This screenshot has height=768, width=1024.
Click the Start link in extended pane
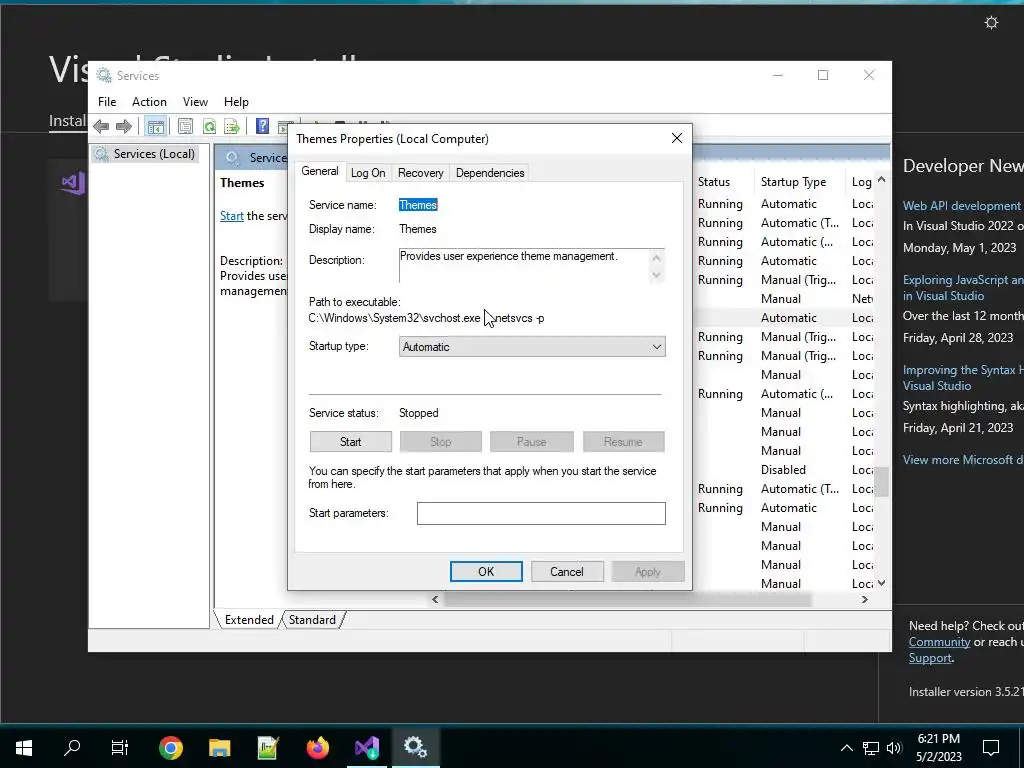click(232, 216)
